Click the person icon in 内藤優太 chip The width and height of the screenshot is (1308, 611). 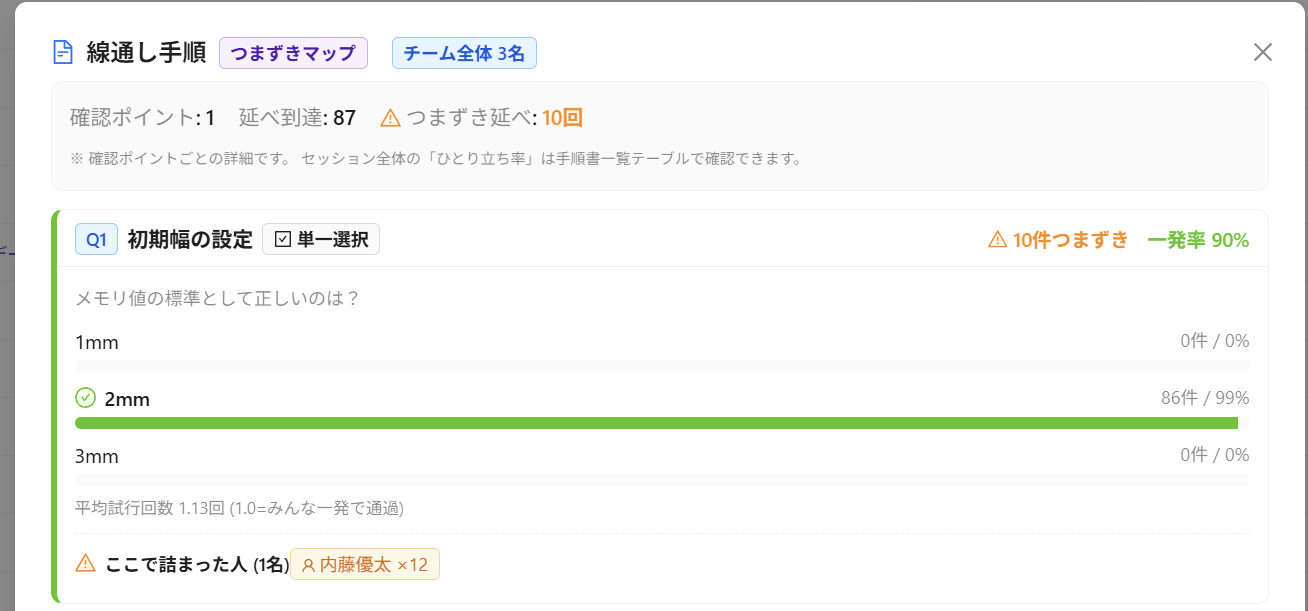pos(308,566)
